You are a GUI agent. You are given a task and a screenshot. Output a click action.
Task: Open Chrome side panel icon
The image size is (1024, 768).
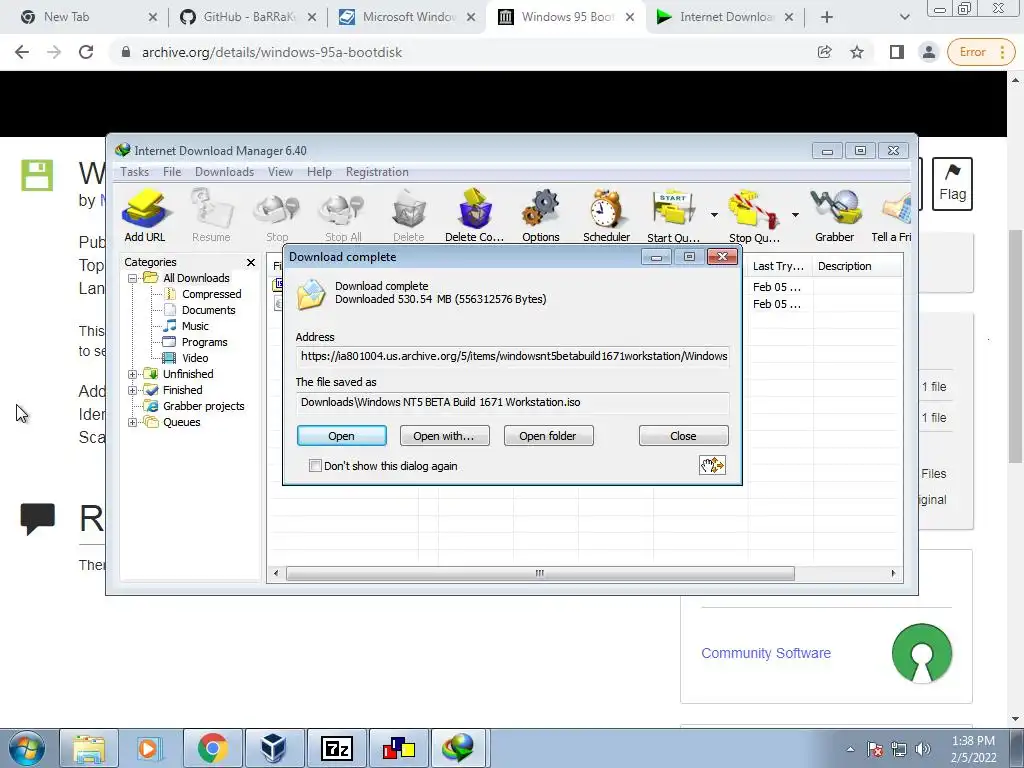coord(897,52)
